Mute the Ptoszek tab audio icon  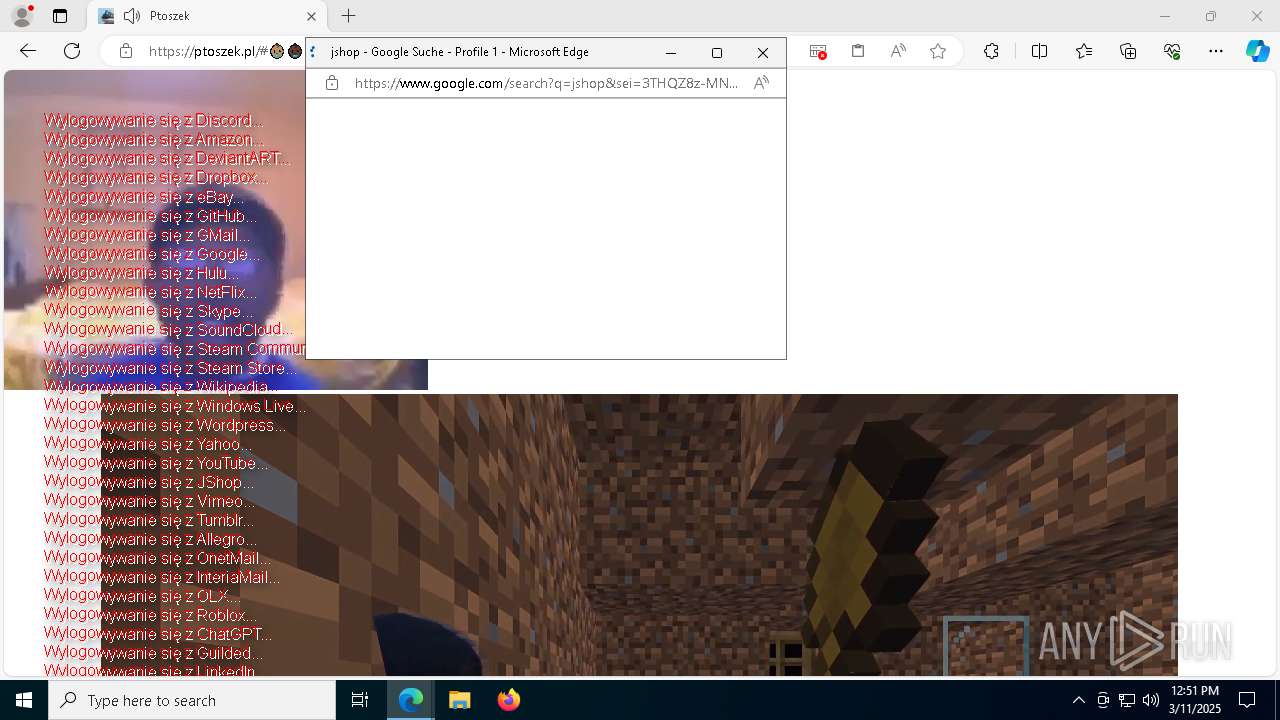(131, 16)
